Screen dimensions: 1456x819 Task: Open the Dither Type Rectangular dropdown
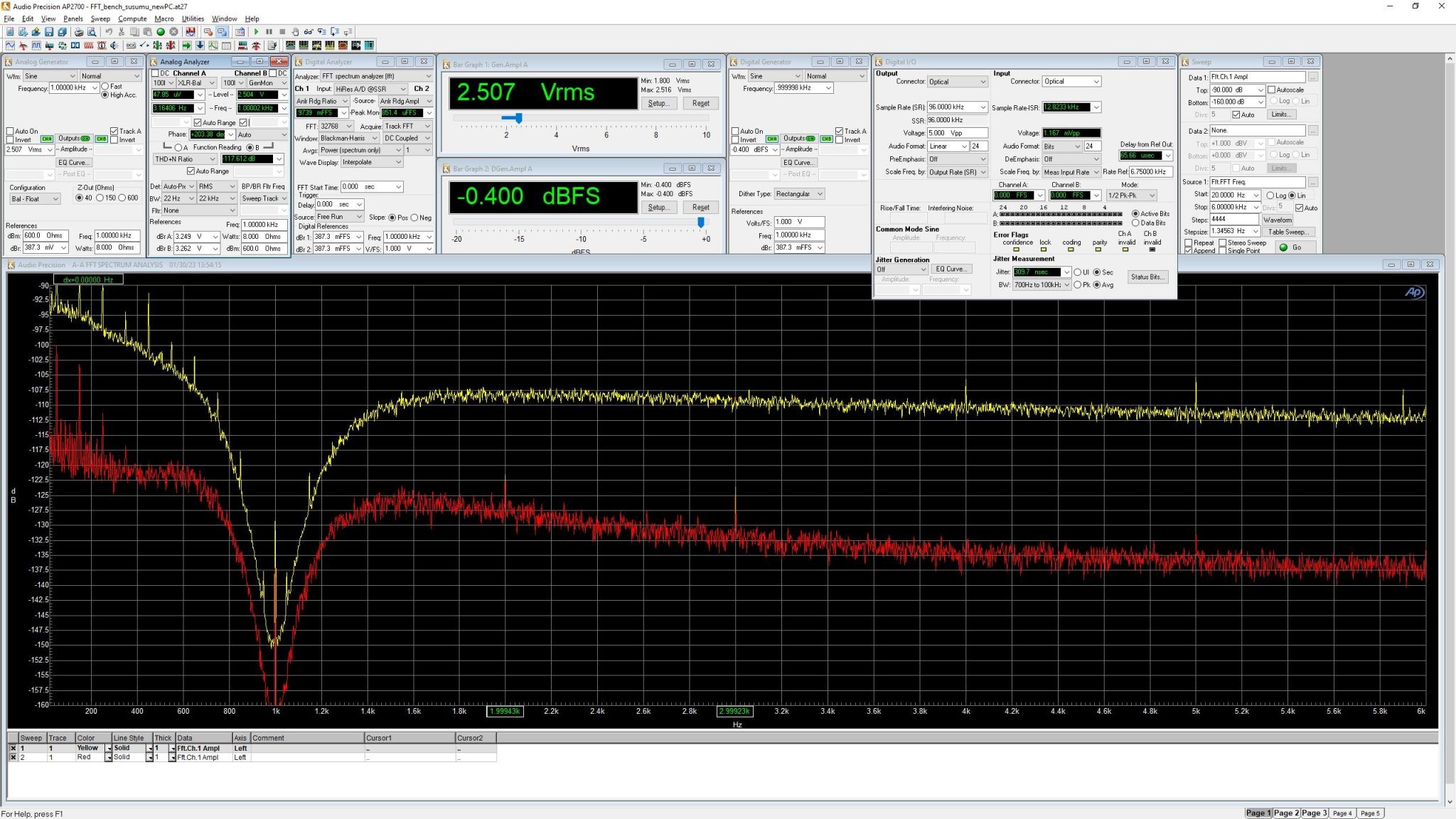799,194
